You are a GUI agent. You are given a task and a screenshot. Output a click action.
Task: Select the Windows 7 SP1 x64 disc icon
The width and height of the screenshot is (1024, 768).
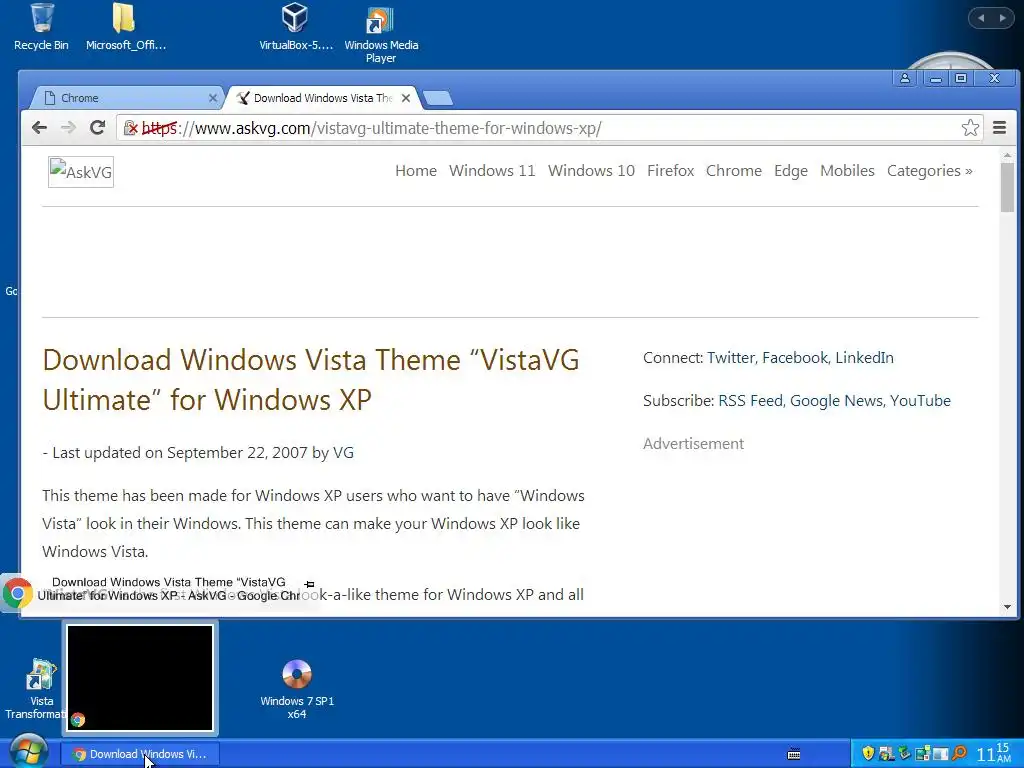(x=296, y=690)
